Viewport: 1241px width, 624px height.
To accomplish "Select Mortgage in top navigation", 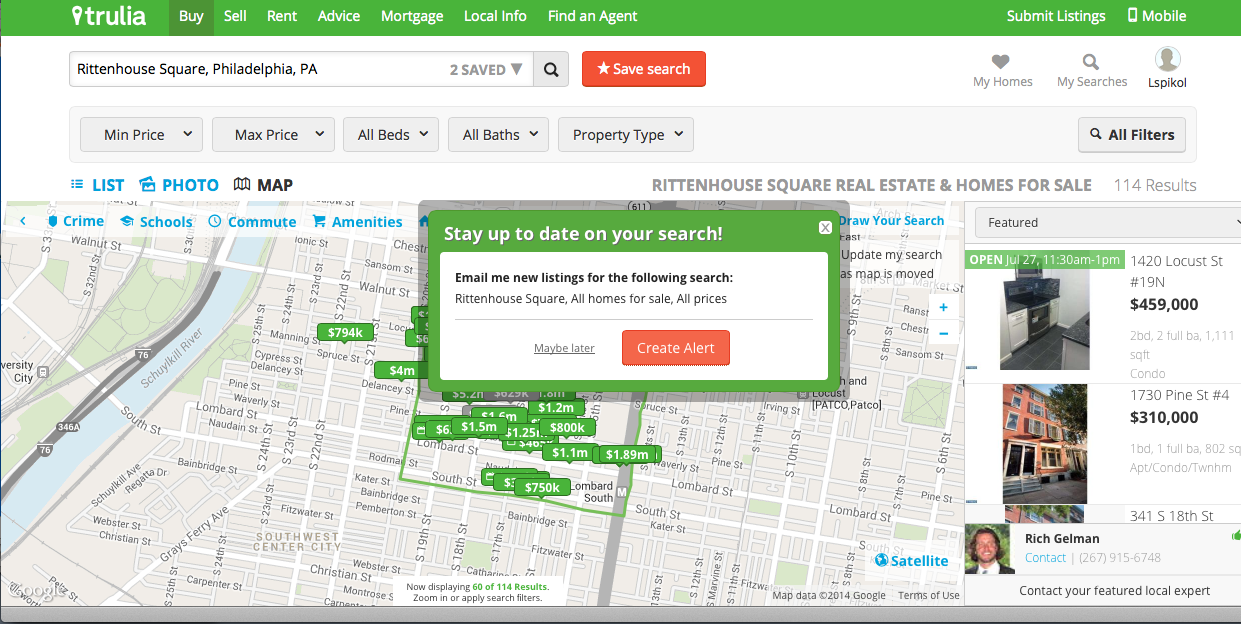I will tap(412, 16).
